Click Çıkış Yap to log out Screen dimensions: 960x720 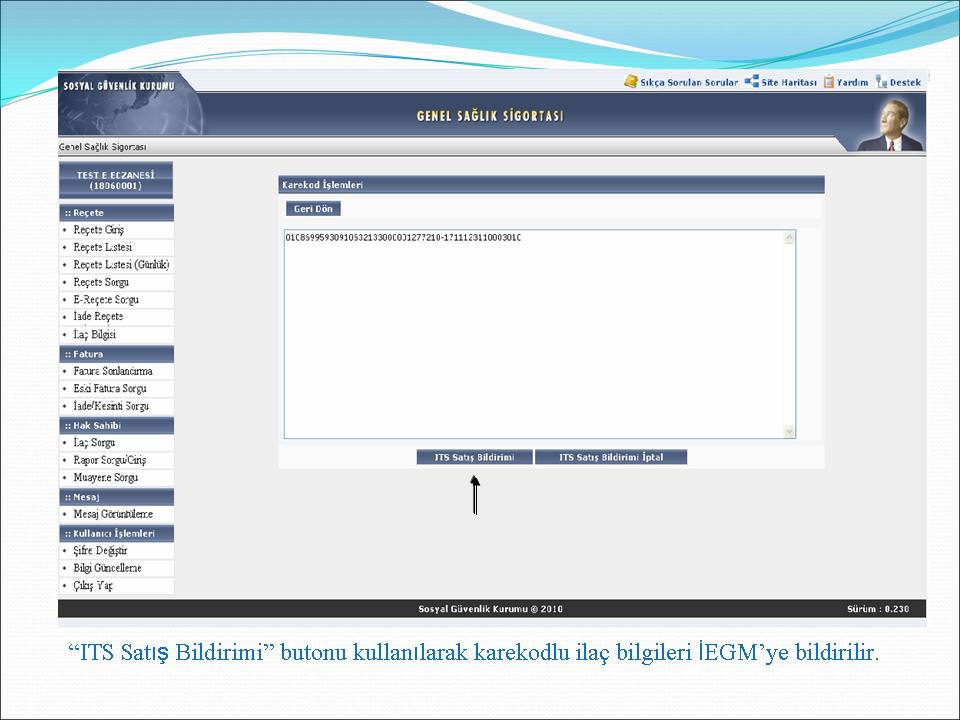click(93, 586)
